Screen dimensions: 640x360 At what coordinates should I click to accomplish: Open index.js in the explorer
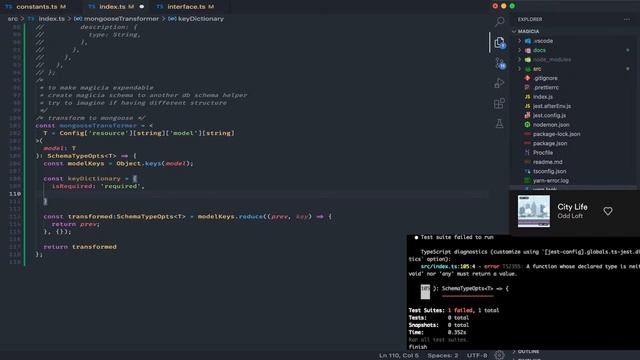(x=543, y=97)
